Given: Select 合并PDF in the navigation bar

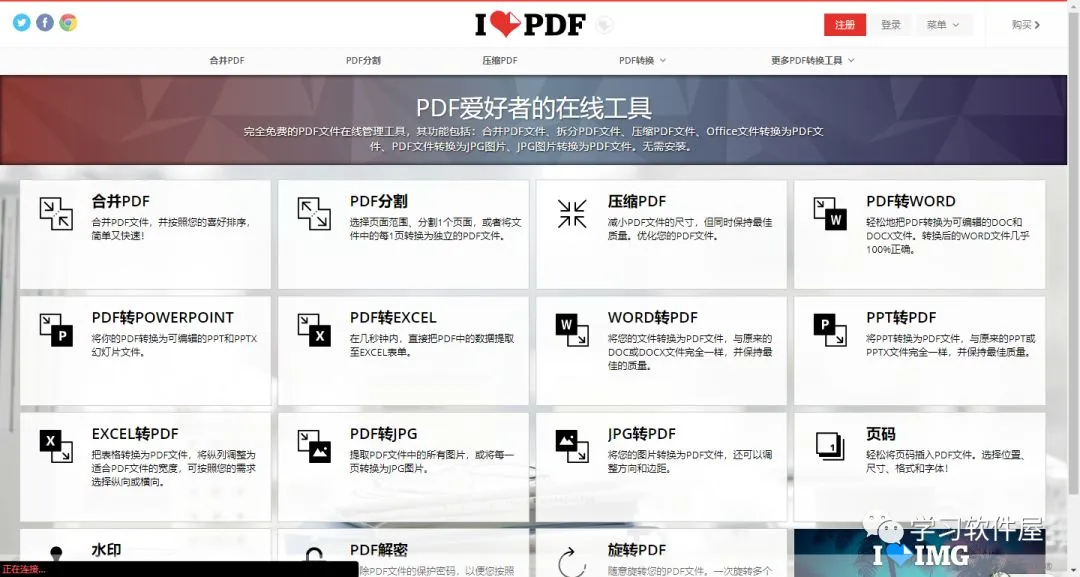Looking at the screenshot, I should tap(227, 61).
